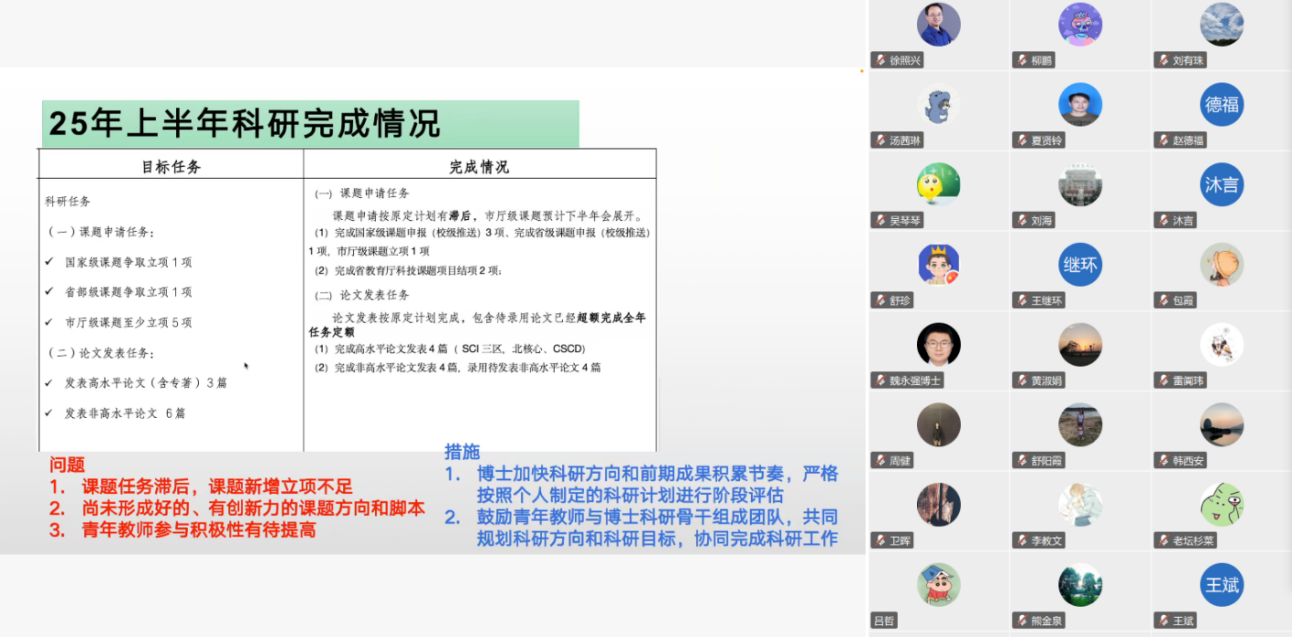Click the 夏贤铃 name label
Image resolution: width=1292 pixels, height=637 pixels.
tap(1047, 140)
